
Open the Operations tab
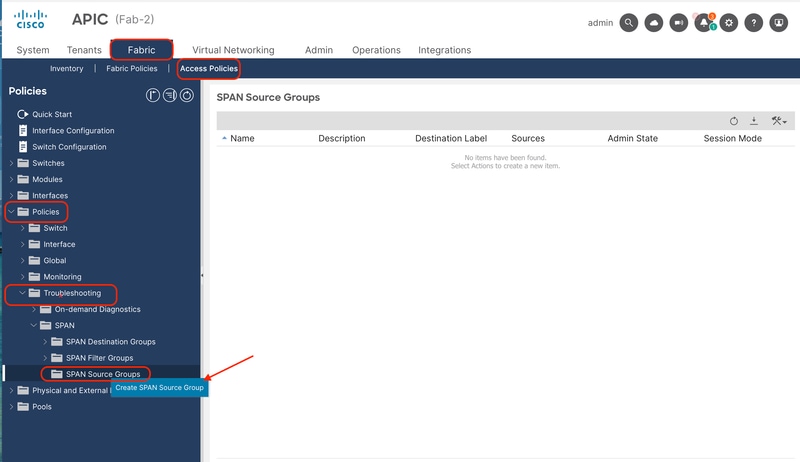(x=377, y=50)
